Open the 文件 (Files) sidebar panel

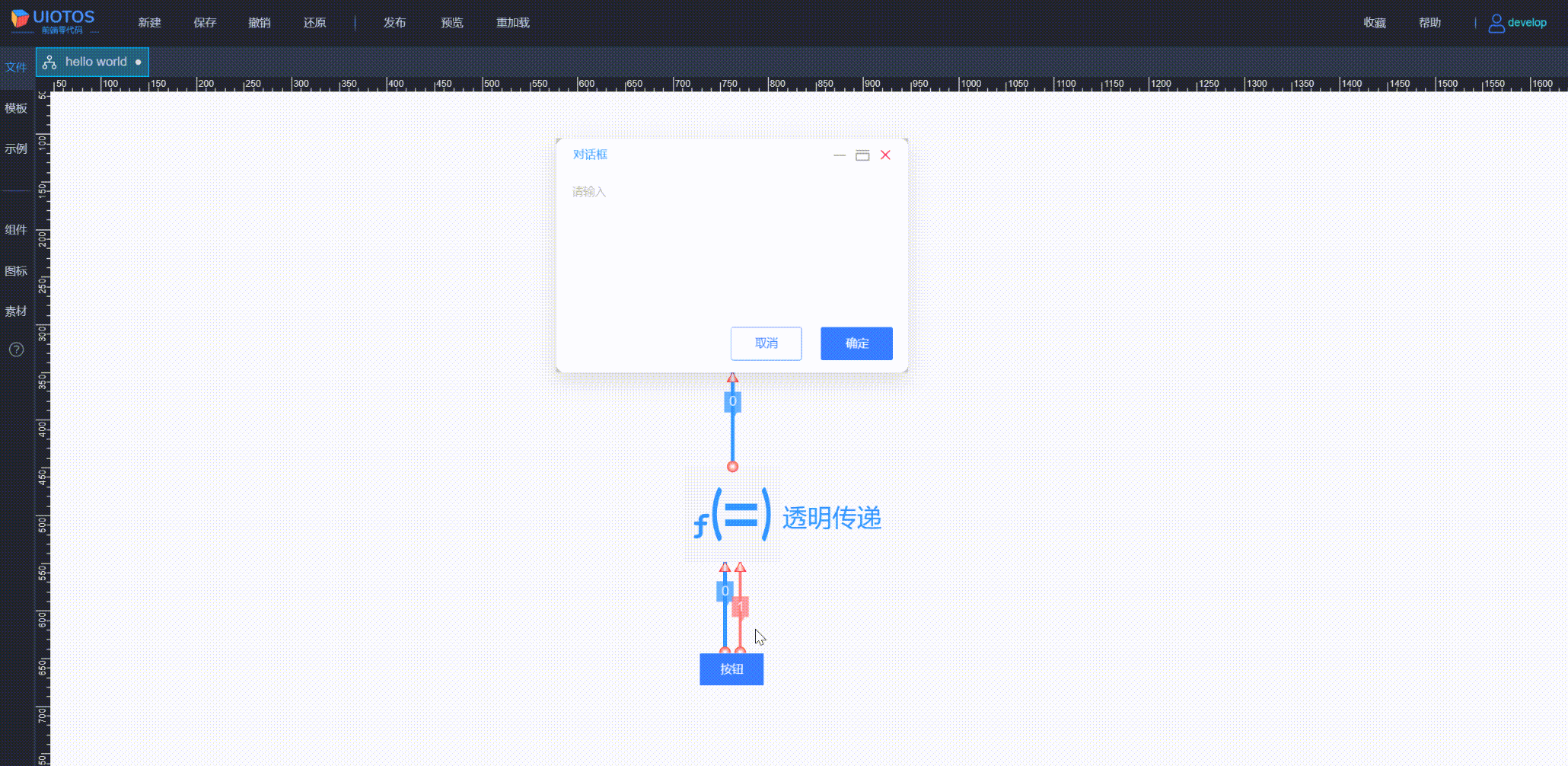point(16,67)
